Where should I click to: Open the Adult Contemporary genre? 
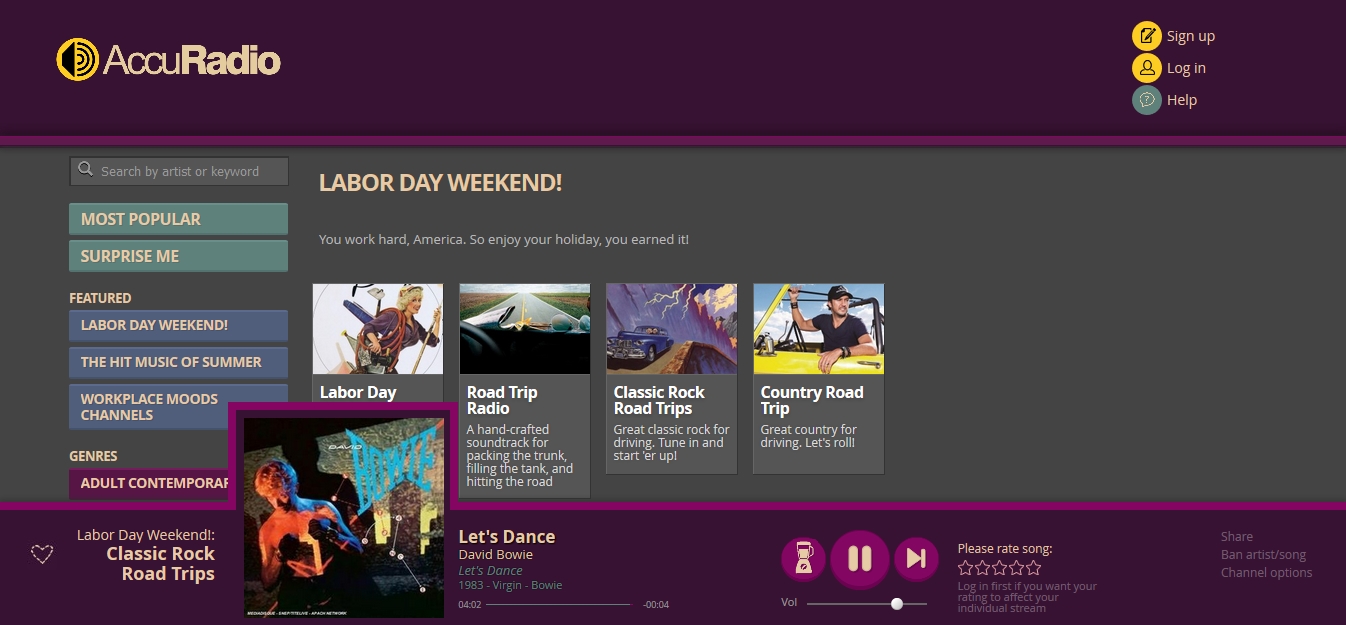pyautogui.click(x=150, y=483)
